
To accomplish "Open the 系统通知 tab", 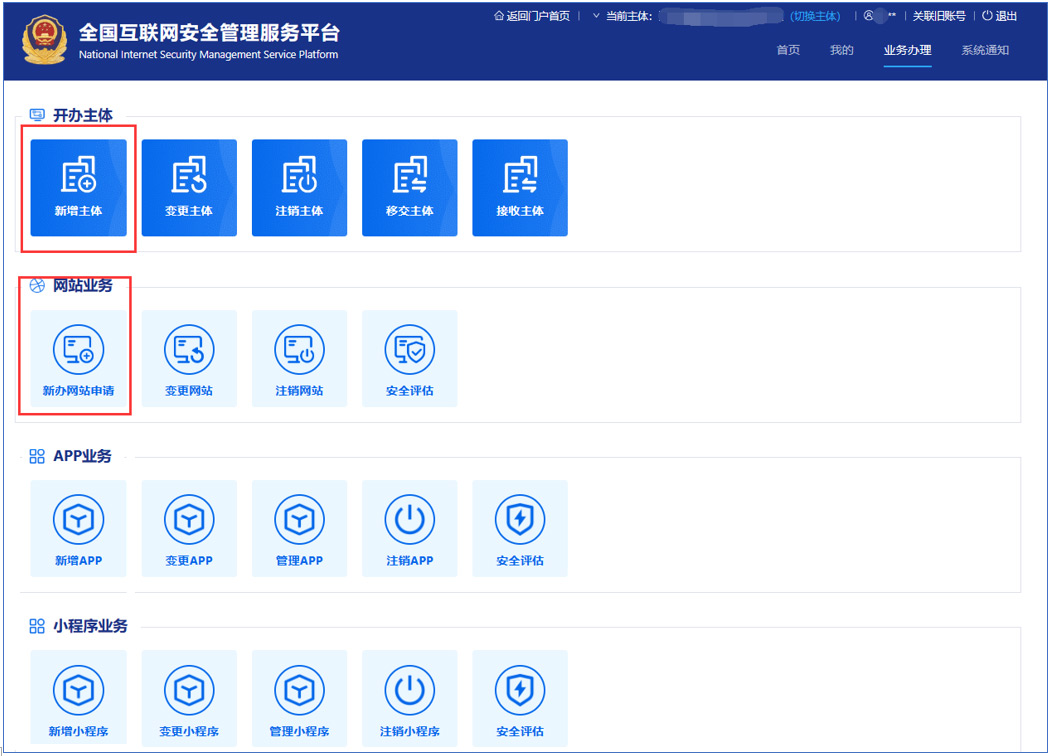I will click(x=984, y=50).
